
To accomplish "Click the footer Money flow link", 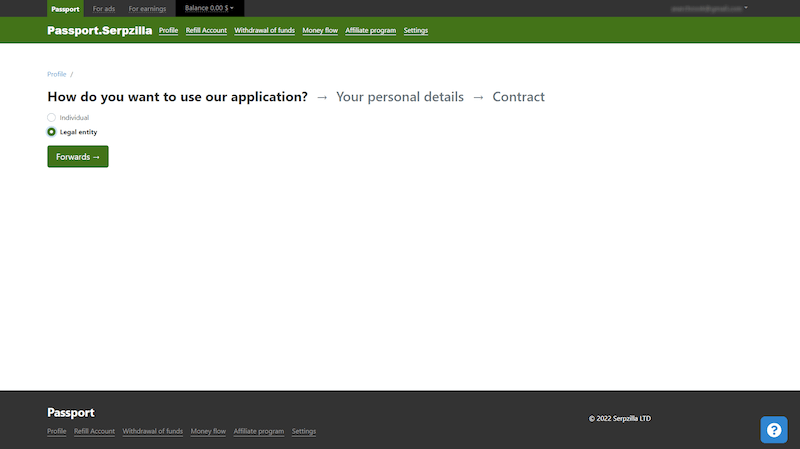I will click(x=208, y=431).
